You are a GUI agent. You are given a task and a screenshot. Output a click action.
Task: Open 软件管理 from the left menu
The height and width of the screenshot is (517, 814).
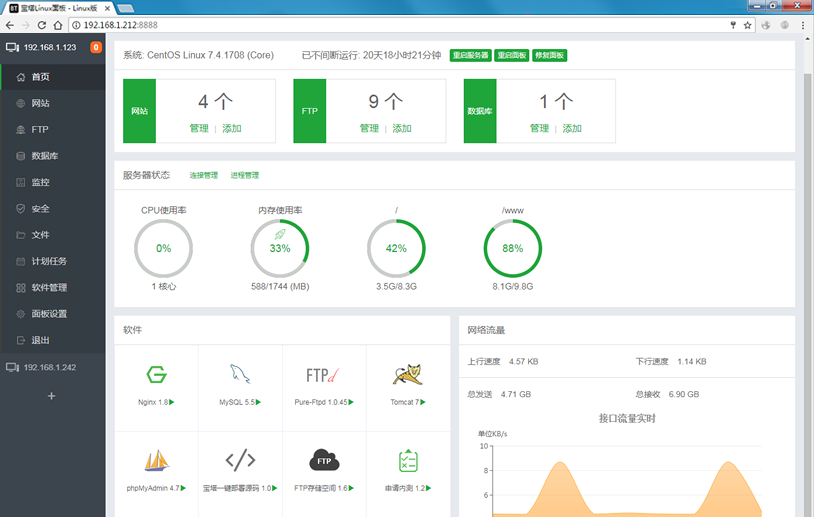(48, 288)
